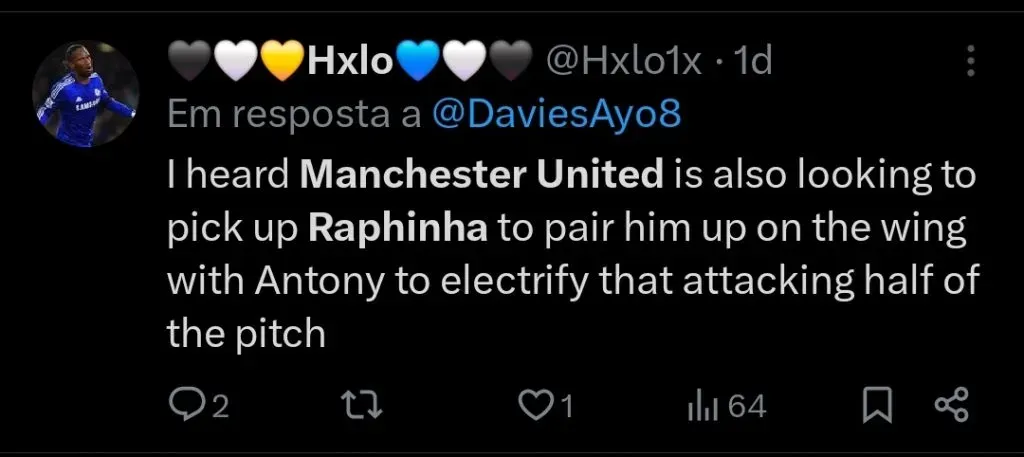This screenshot has height=457, width=1024.
Task: Open the @DaviesAyo8 mention link
Action: 556,114
